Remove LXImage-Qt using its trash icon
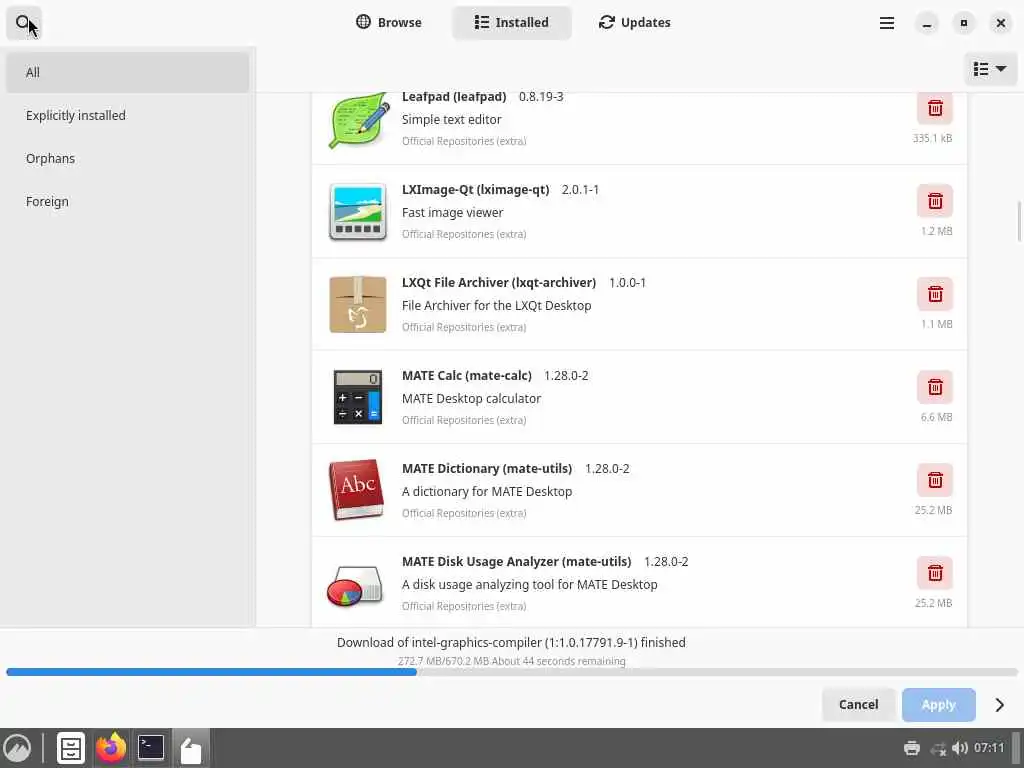 pyautogui.click(x=935, y=201)
